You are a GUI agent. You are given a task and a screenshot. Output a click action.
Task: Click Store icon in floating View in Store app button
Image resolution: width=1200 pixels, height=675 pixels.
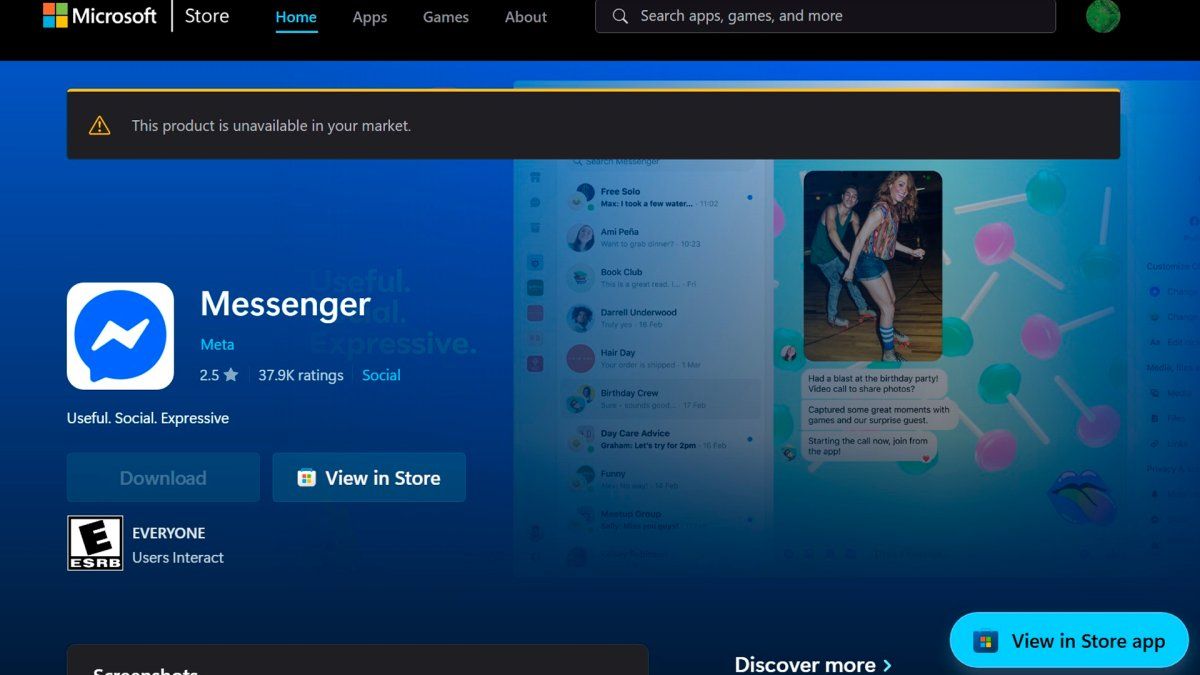point(986,641)
